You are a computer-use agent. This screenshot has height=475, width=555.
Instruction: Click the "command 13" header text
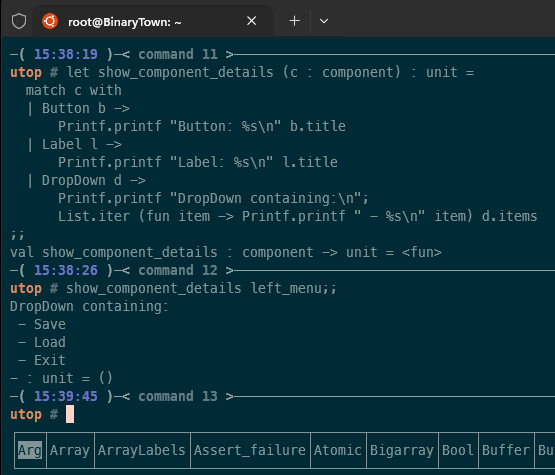tap(178, 396)
